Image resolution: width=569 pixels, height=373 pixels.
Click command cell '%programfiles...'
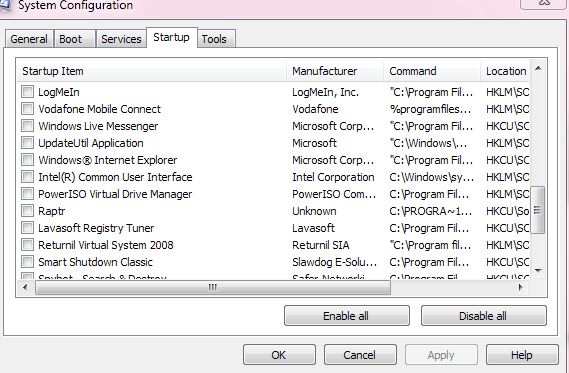click(x=430, y=109)
